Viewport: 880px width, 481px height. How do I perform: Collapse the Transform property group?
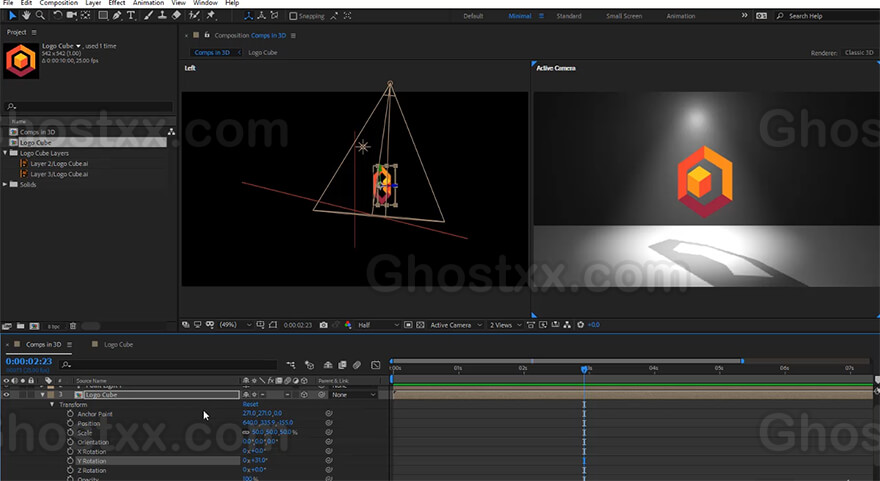[52, 404]
